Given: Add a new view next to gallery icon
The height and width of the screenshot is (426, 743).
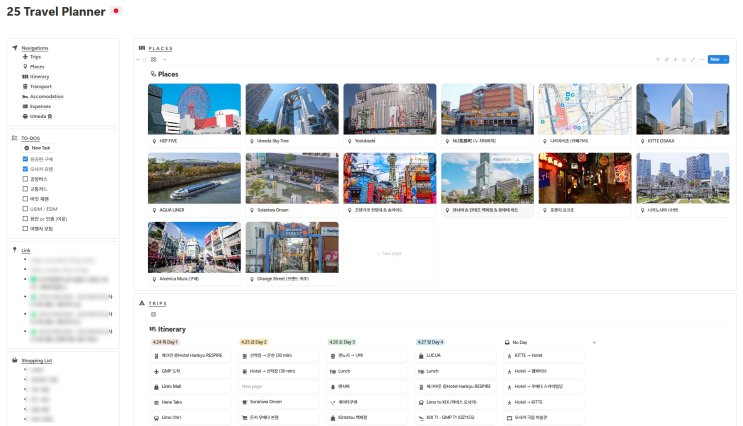Looking at the screenshot, I should [x=165, y=60].
